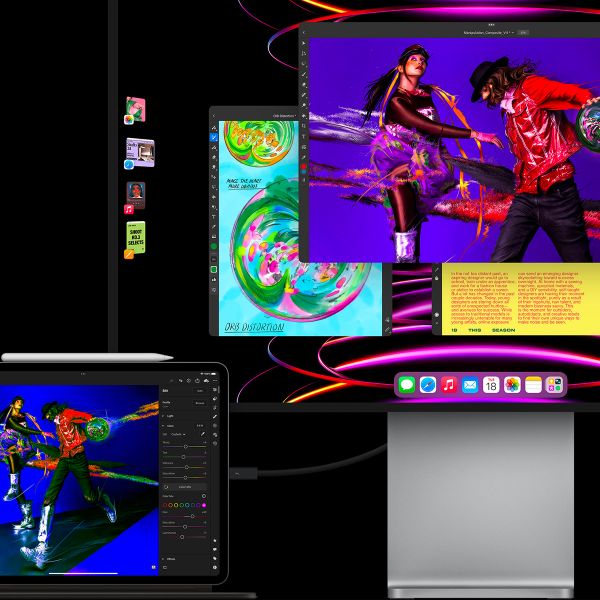Screen dimensions: 600x600
Task: Click the red foreground color swatch in Photoshop toolbar
Action: tap(303, 166)
